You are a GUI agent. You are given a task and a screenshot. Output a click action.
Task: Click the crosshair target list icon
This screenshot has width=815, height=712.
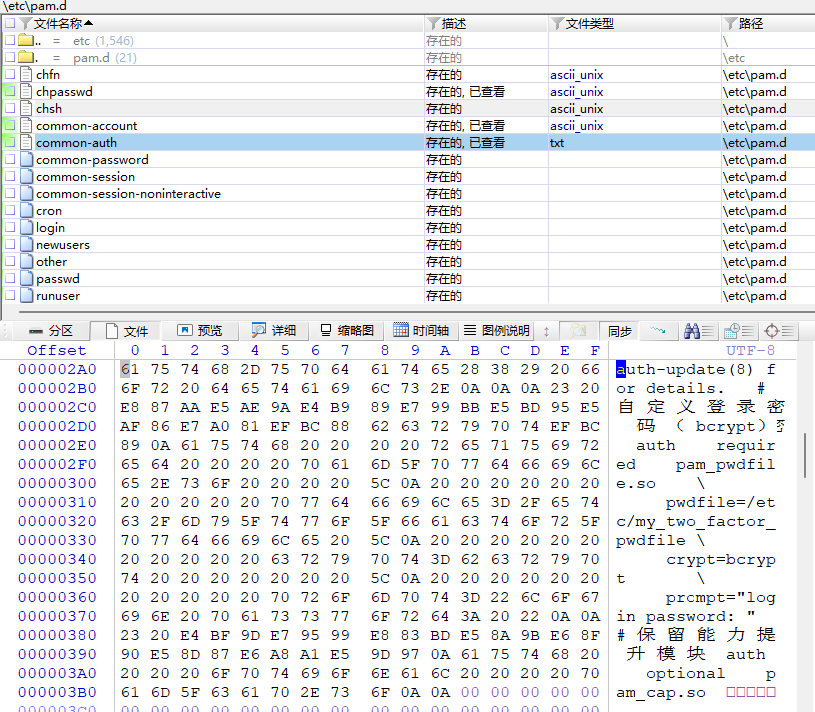pos(779,331)
